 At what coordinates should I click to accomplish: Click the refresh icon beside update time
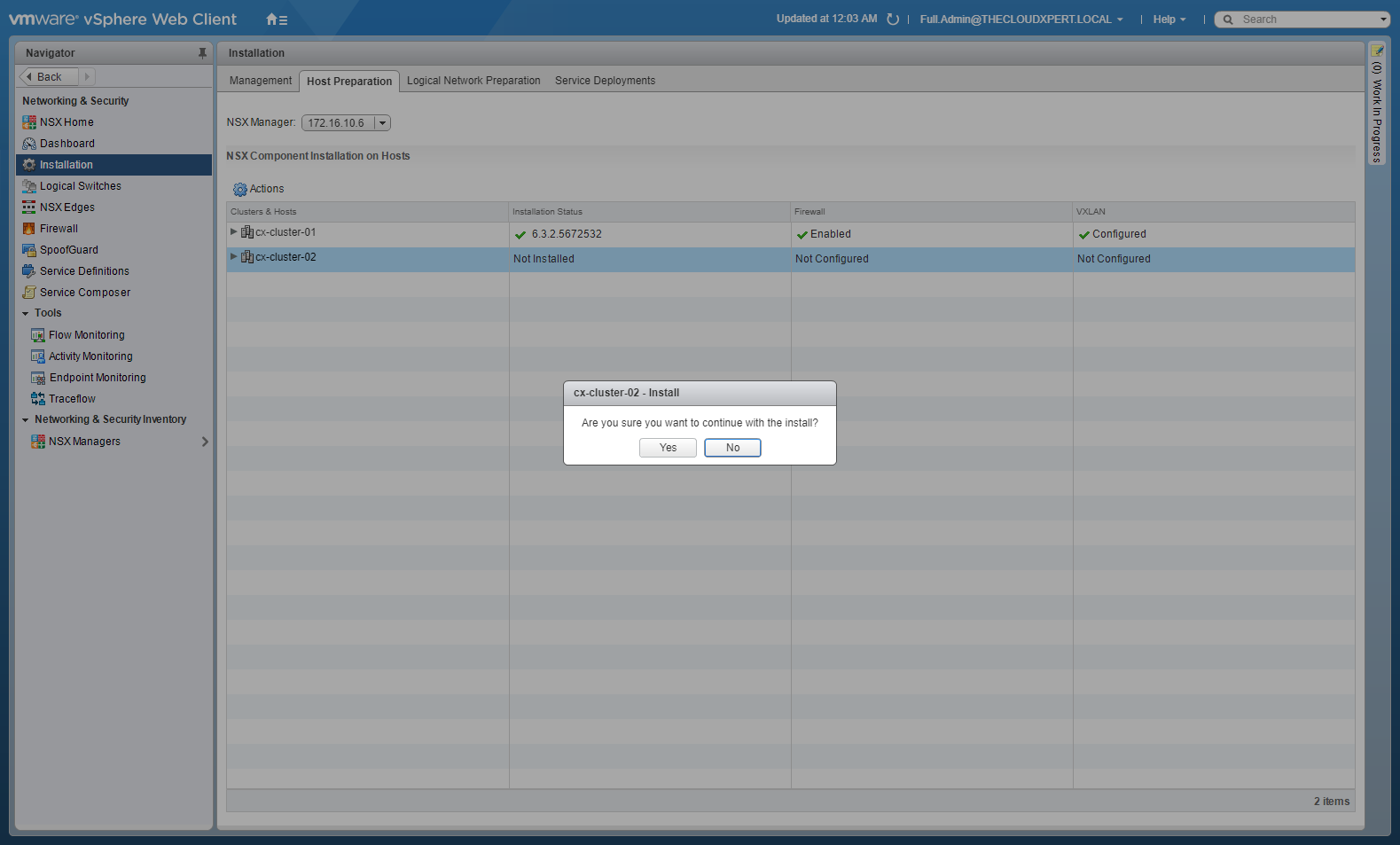pos(893,20)
